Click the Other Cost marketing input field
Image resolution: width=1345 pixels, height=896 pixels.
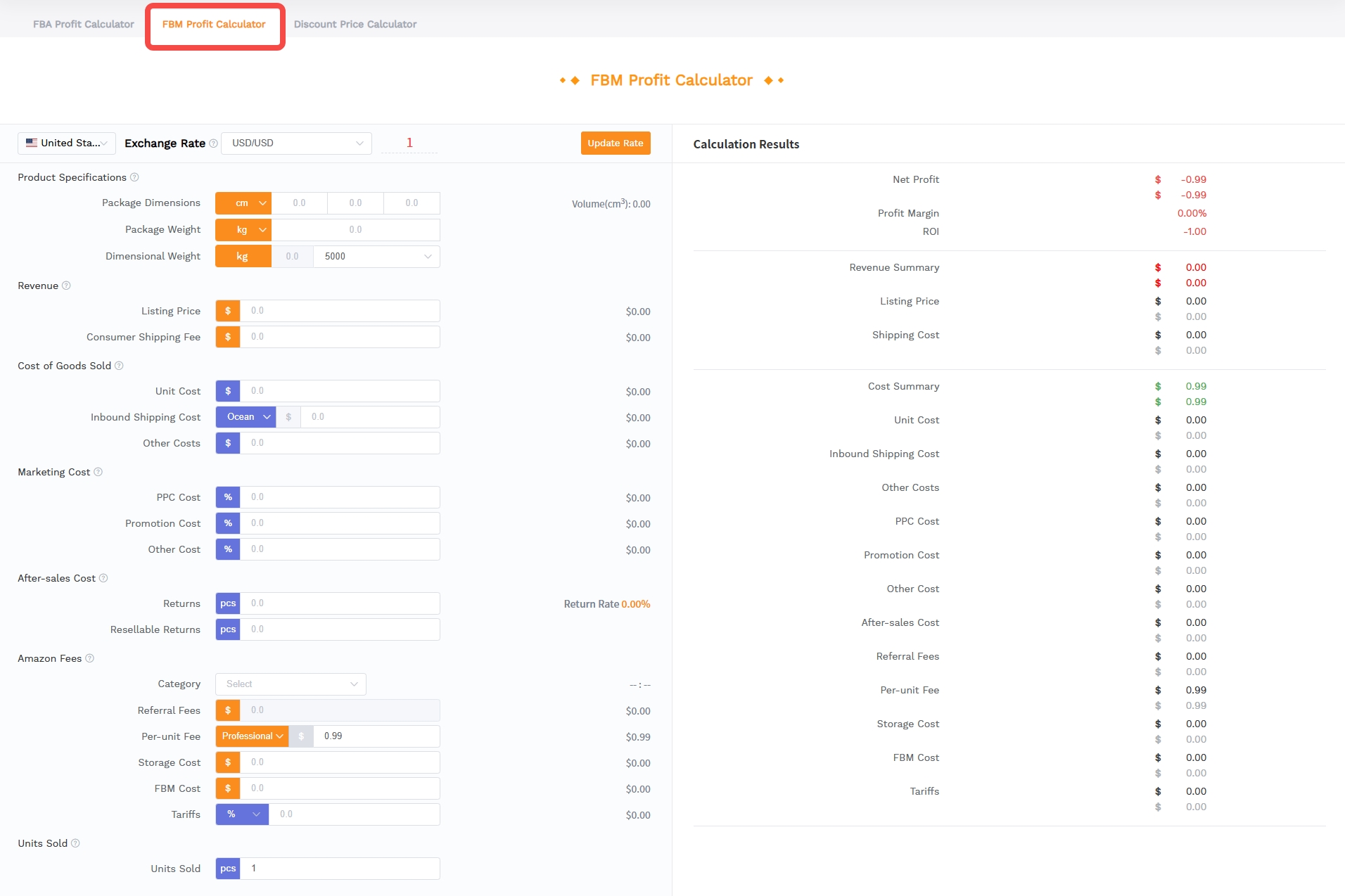click(x=340, y=549)
